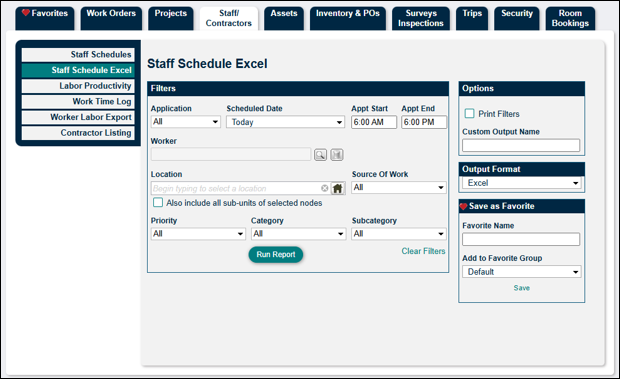Click the Favorite Name field
Viewport: 620px width, 379px height.
pos(521,239)
